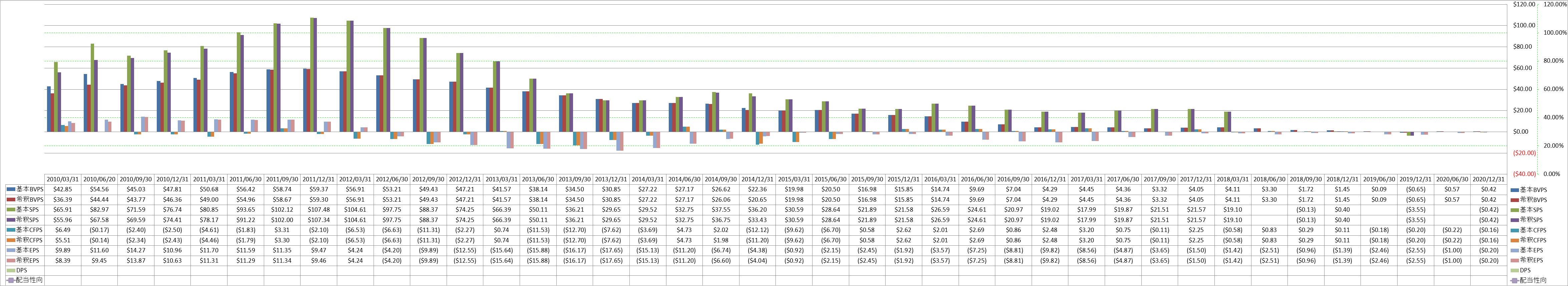This screenshot has height=286, width=1568.
Task: Click the $93.65 cell
Action: click(245, 209)
